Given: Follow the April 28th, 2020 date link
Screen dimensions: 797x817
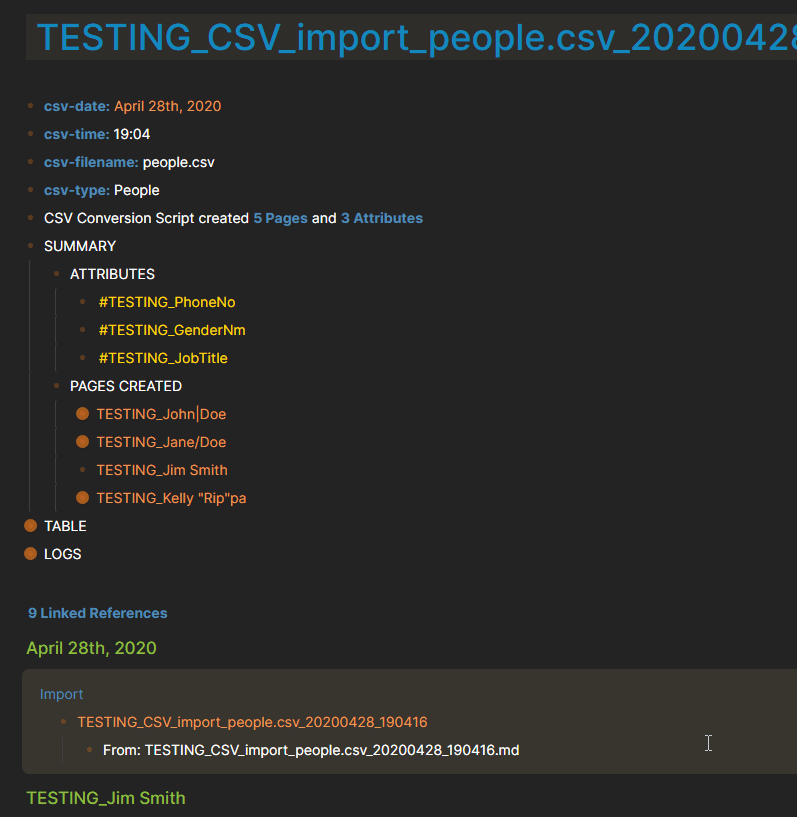Looking at the screenshot, I should (x=167, y=106).
